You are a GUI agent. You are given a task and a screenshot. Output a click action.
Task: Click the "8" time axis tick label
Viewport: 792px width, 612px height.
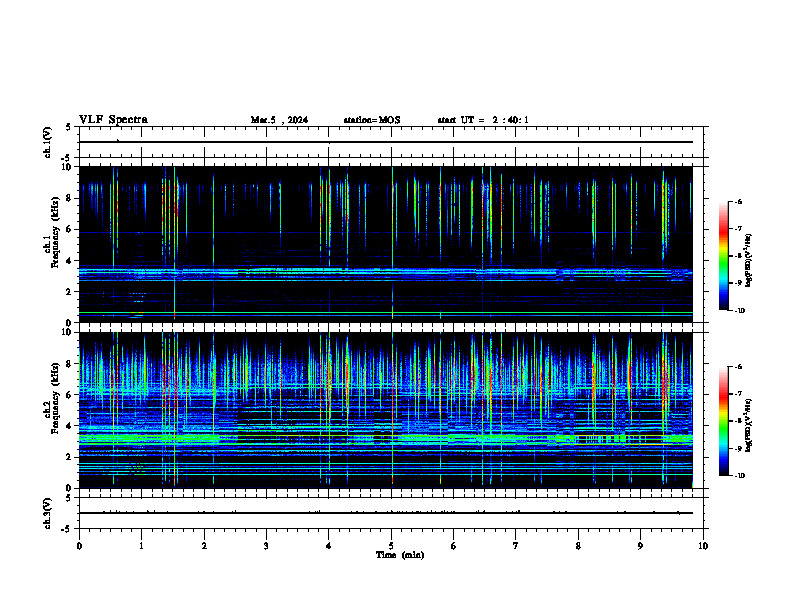click(x=578, y=546)
